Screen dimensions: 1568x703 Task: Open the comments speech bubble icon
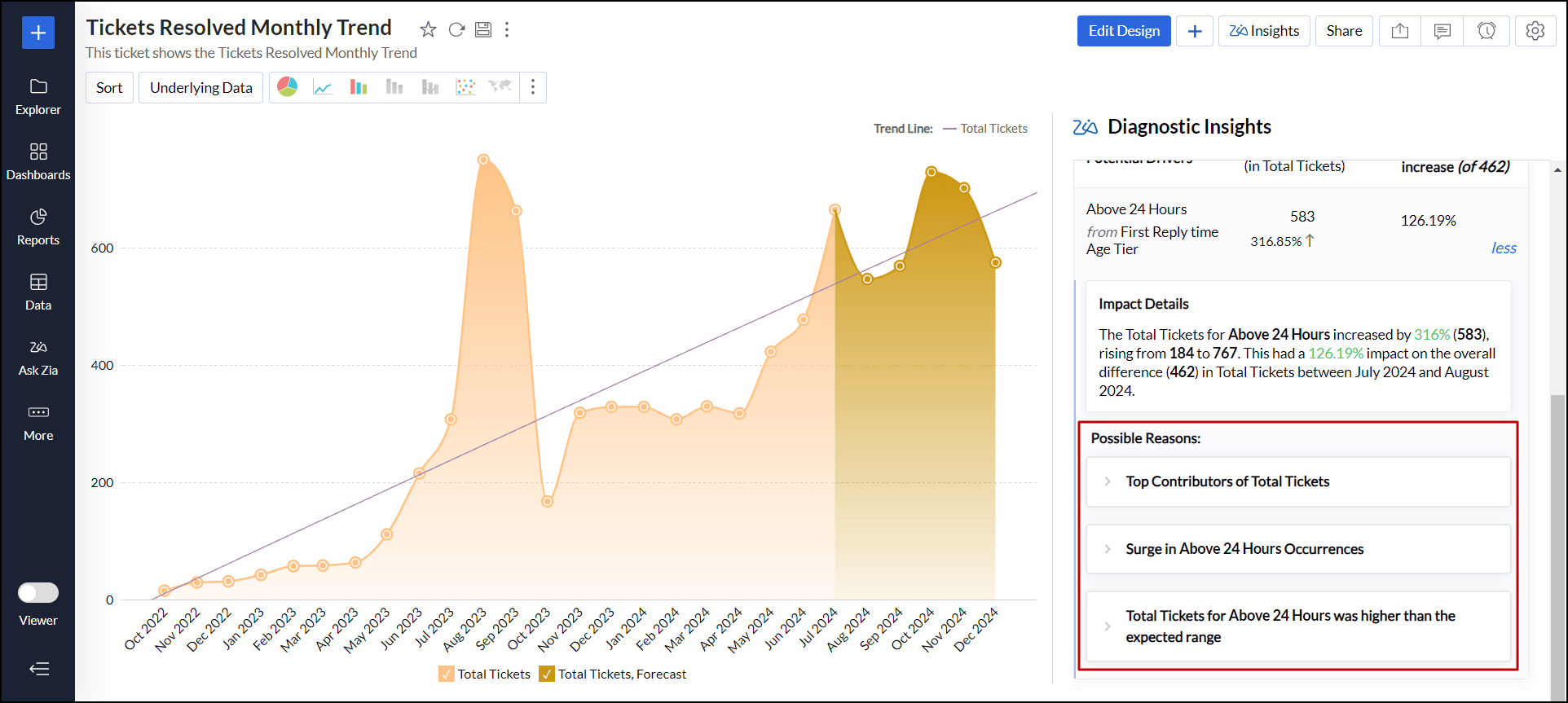coord(1442,31)
